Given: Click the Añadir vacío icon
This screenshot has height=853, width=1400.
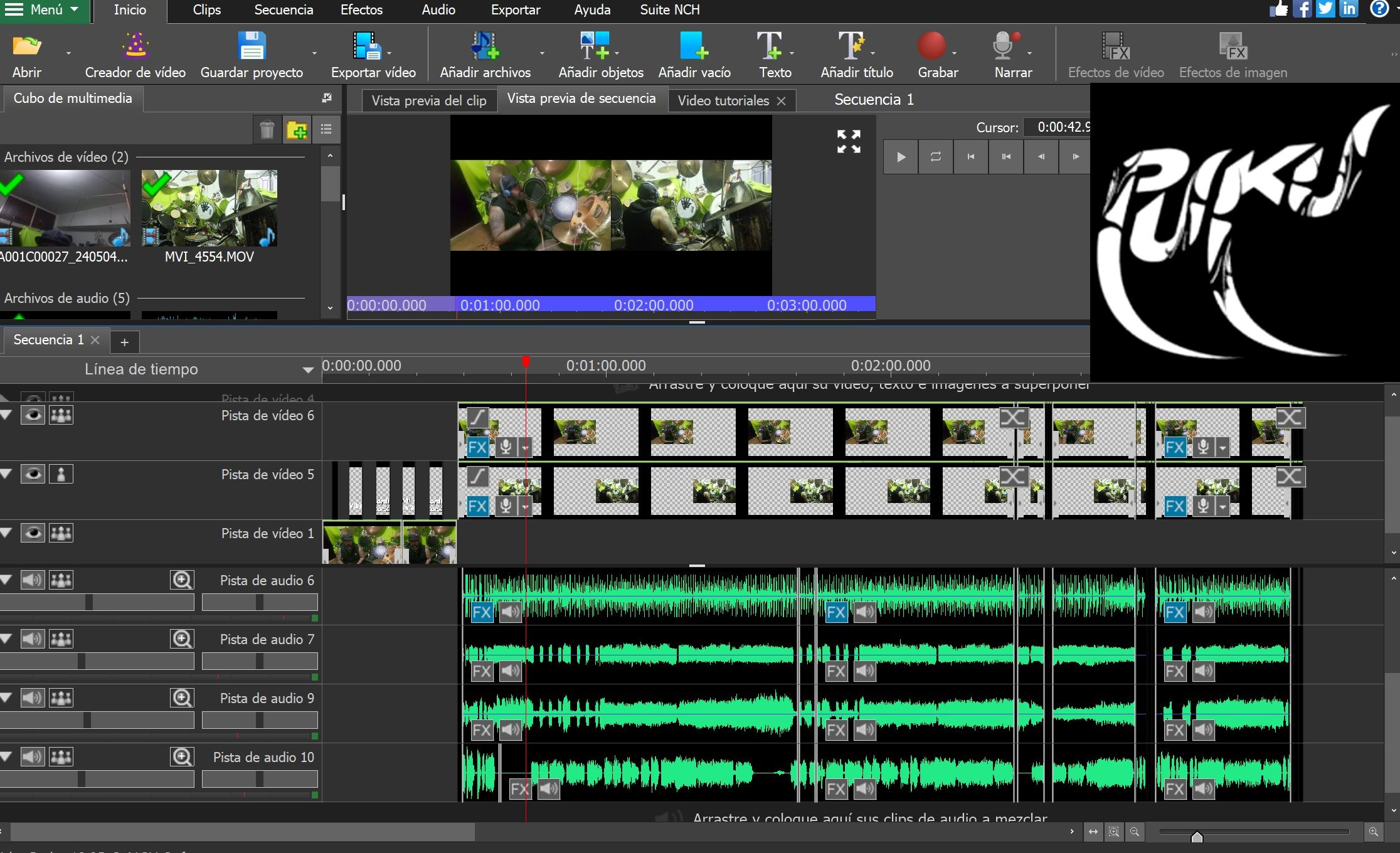Looking at the screenshot, I should pyautogui.click(x=694, y=46).
